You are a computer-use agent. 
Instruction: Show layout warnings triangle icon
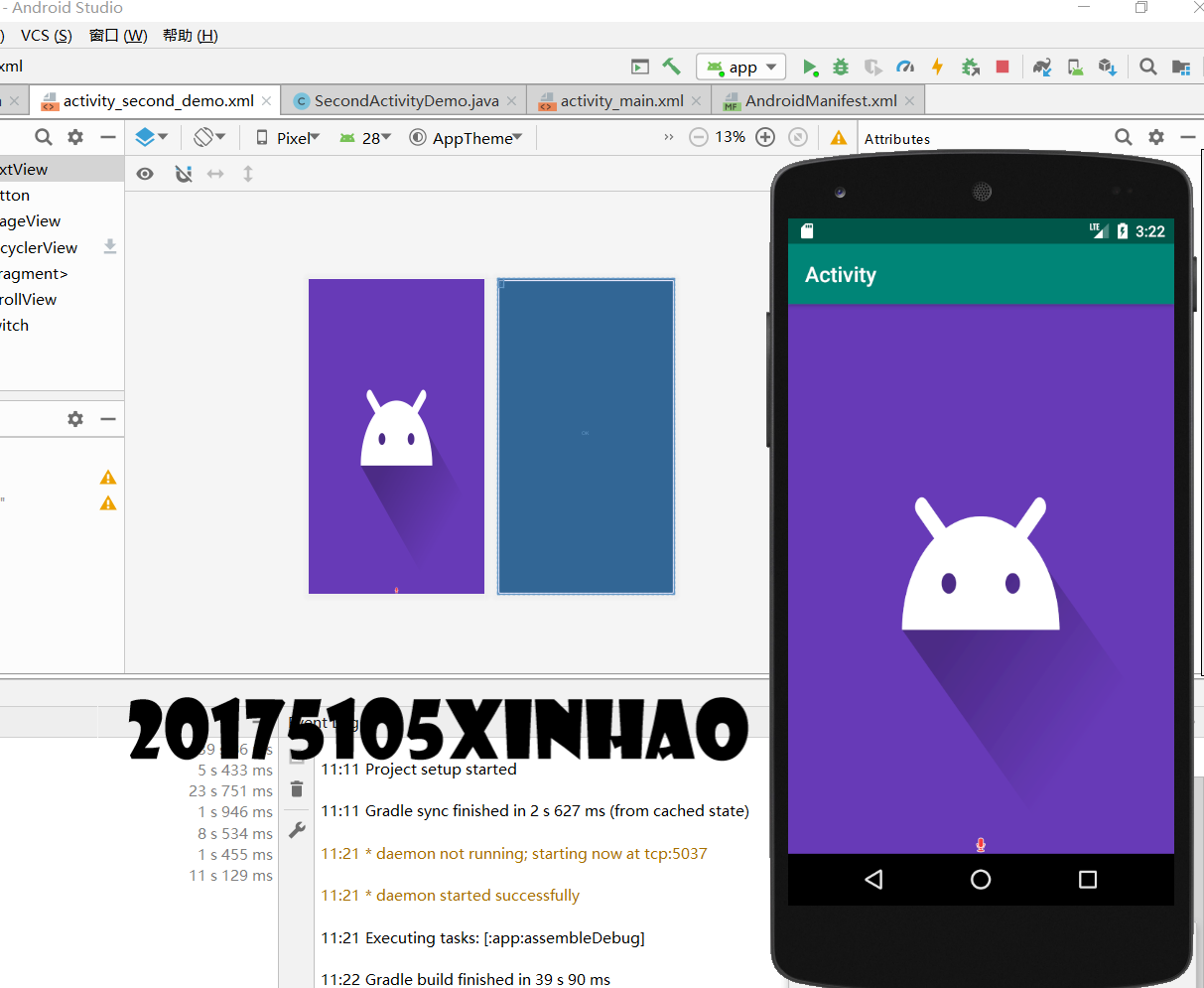pyautogui.click(x=839, y=137)
